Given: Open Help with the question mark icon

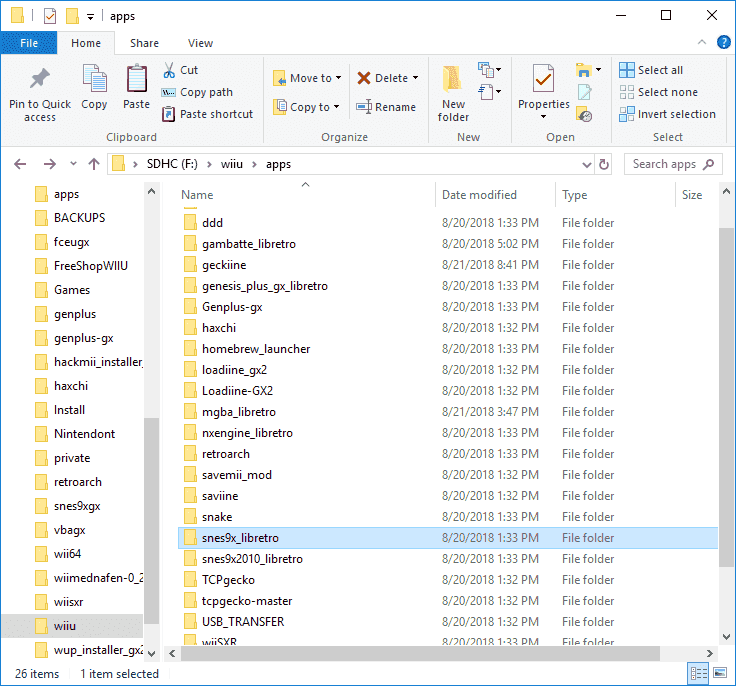Looking at the screenshot, I should point(724,42).
